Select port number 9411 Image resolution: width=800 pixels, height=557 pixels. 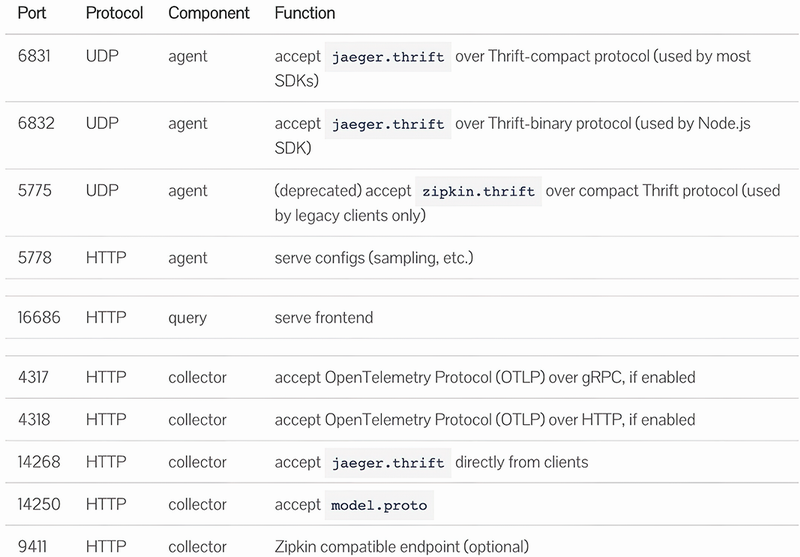32,546
